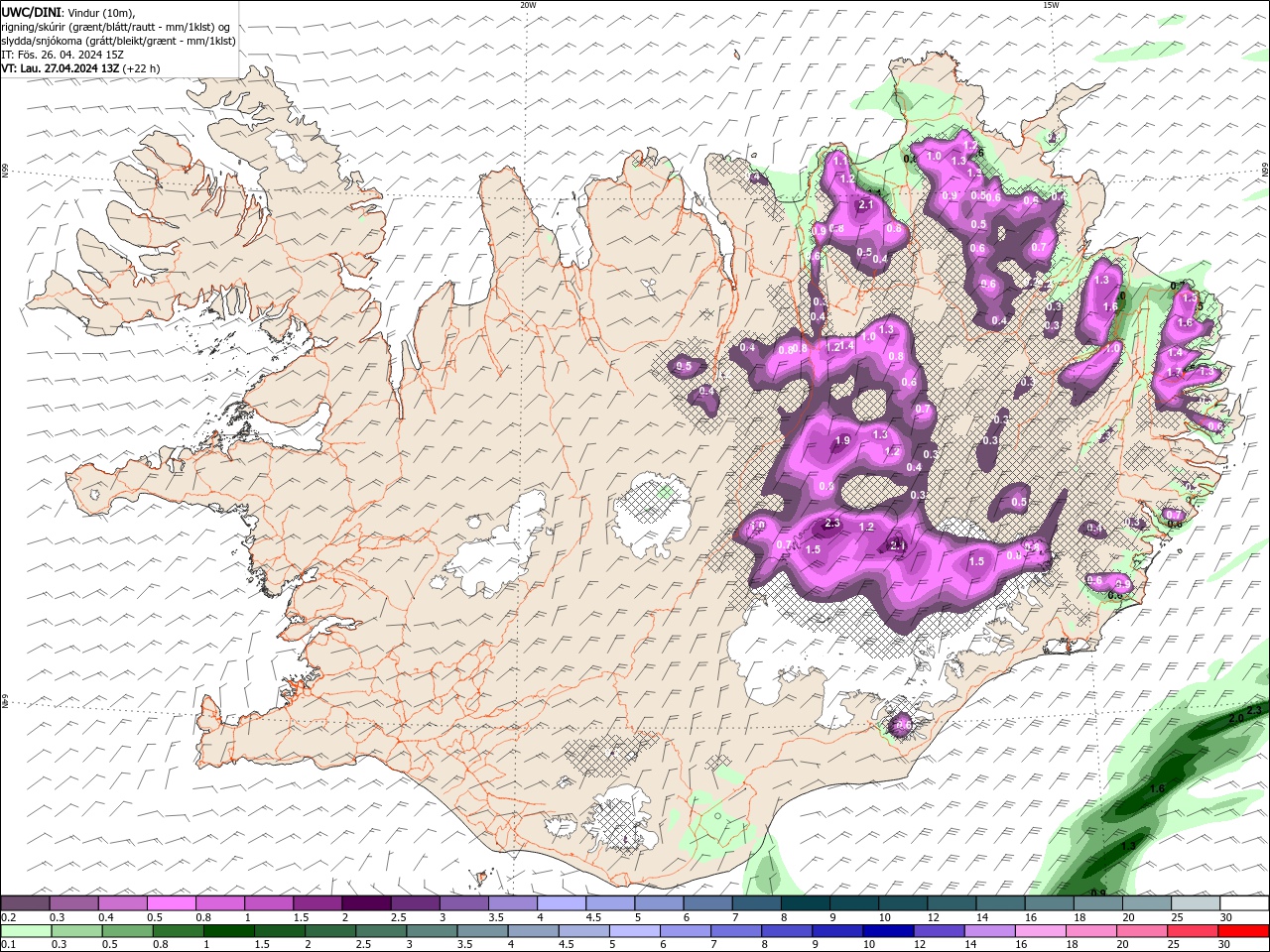Viewport: 1270px width, 952px height.
Task: Click the 20W longitude label
Action: 528,5
